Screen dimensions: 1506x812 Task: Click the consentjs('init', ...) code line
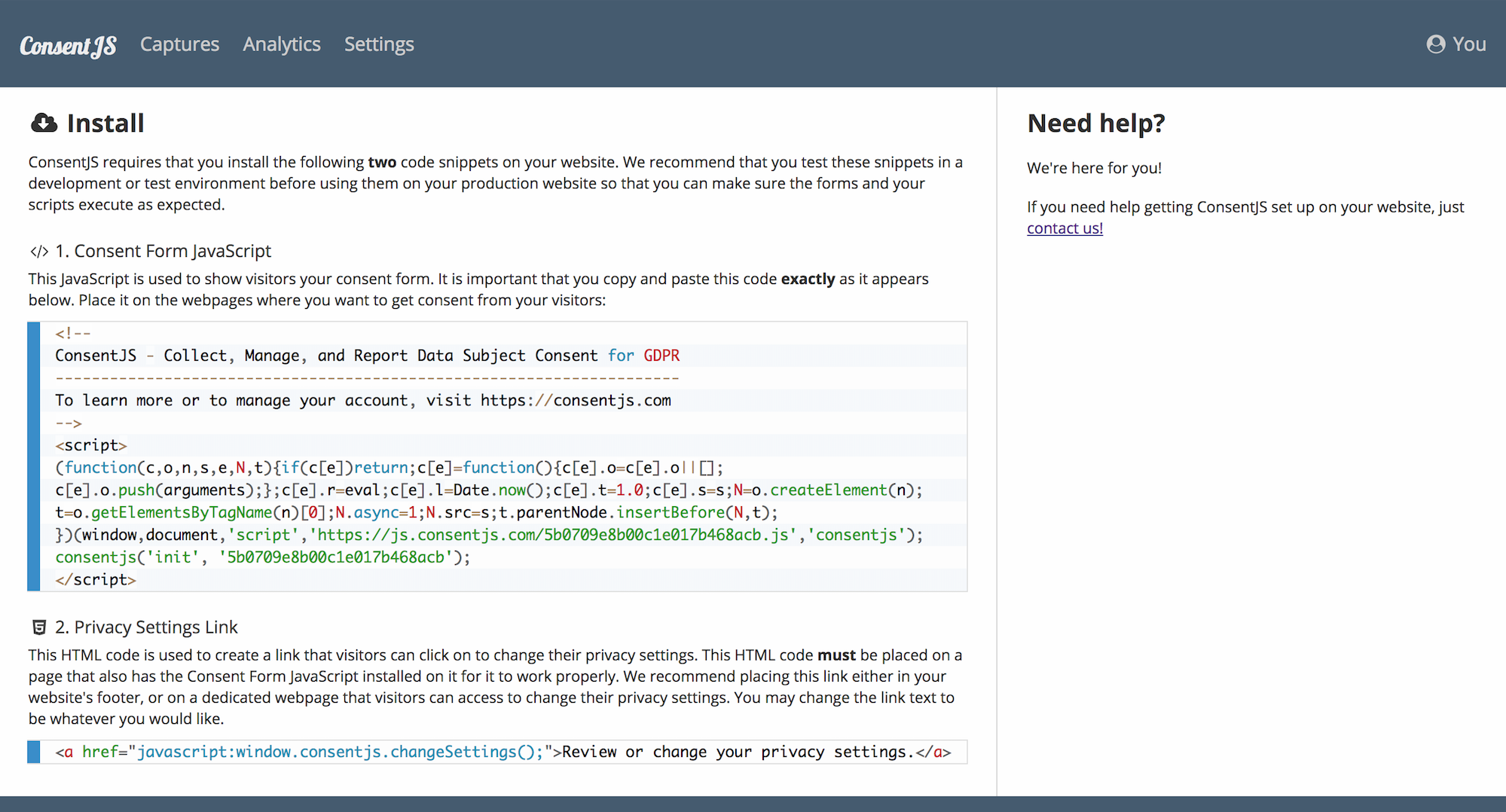click(263, 557)
